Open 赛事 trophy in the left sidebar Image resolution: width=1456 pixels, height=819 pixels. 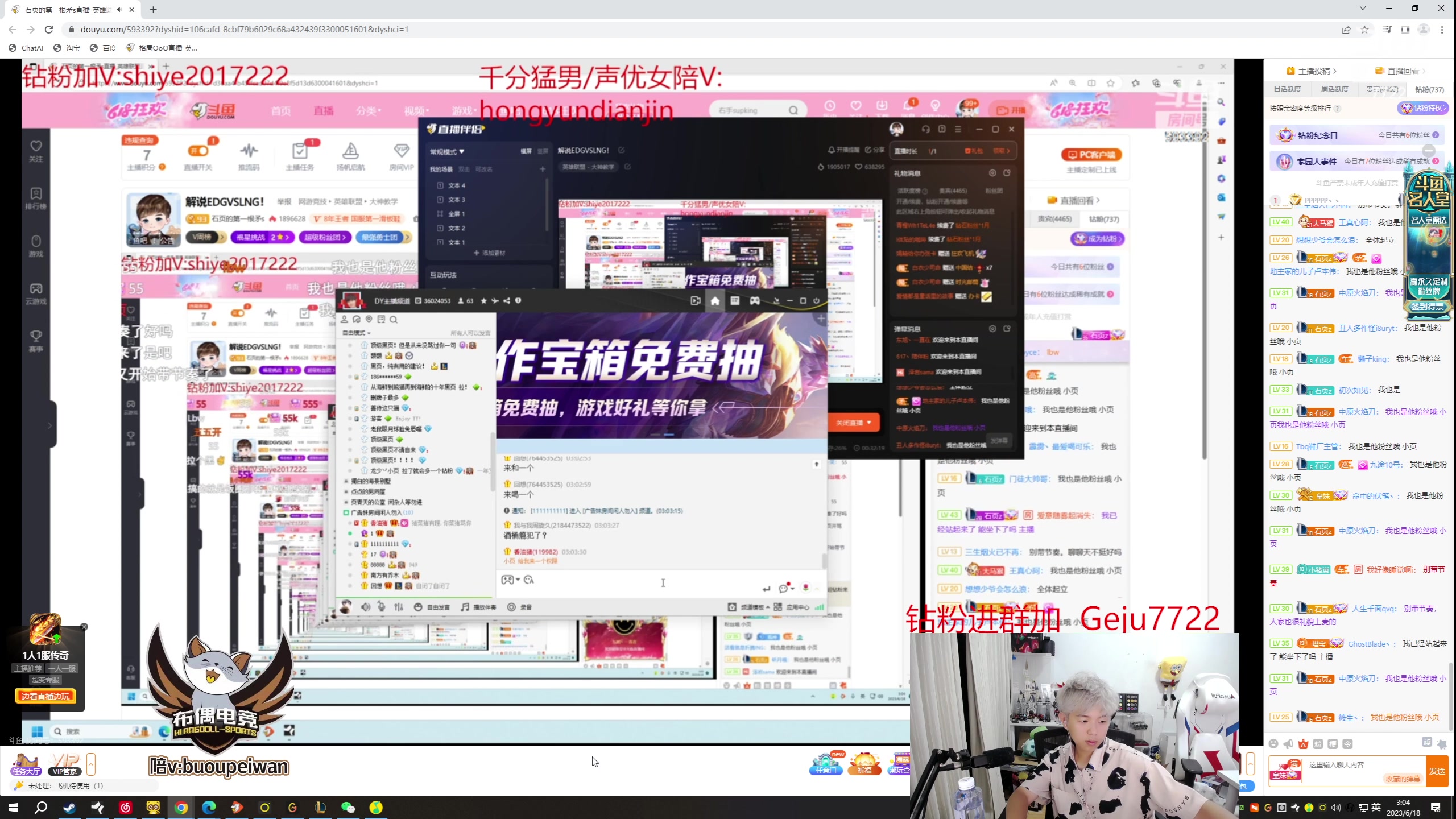36,341
